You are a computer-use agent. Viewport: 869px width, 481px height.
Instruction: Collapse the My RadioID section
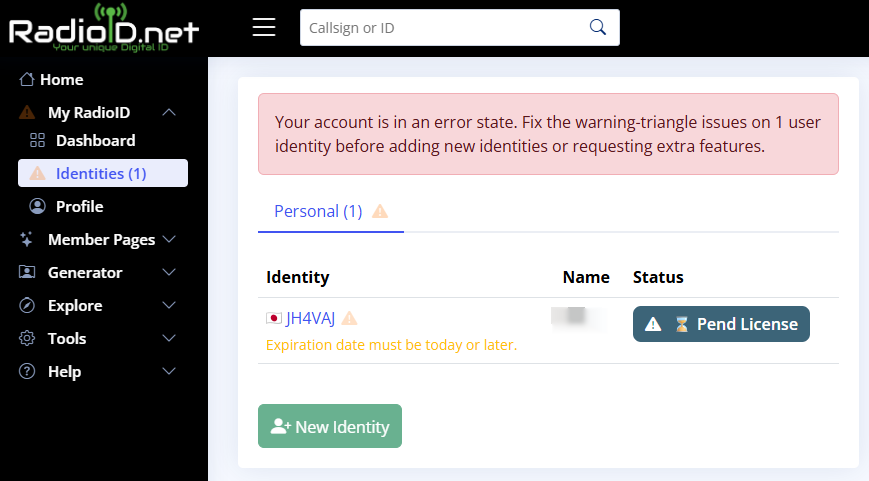coord(169,113)
